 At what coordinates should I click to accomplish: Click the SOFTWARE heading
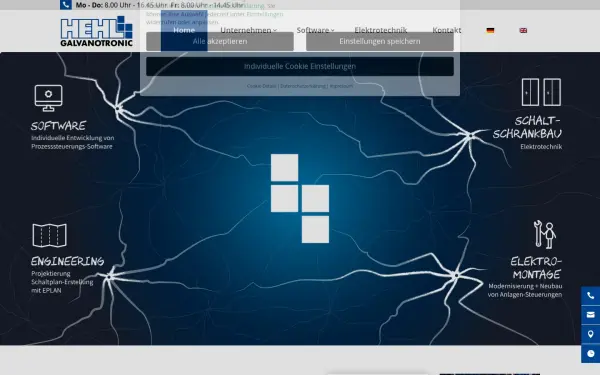pyautogui.click(x=59, y=126)
